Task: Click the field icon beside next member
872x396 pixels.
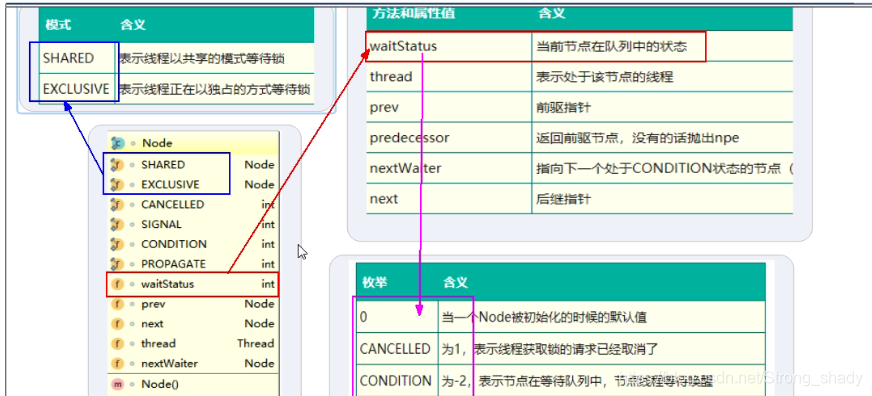Action: pos(117,324)
